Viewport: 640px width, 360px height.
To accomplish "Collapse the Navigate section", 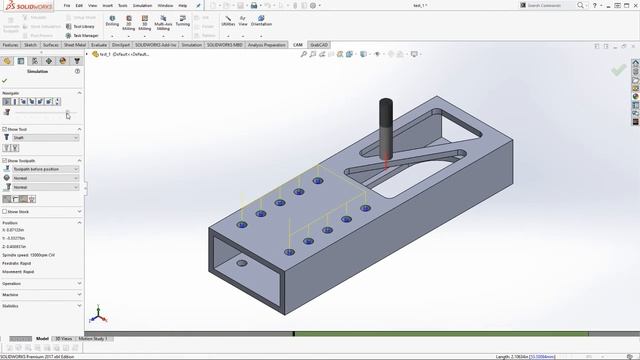I will (x=79, y=93).
